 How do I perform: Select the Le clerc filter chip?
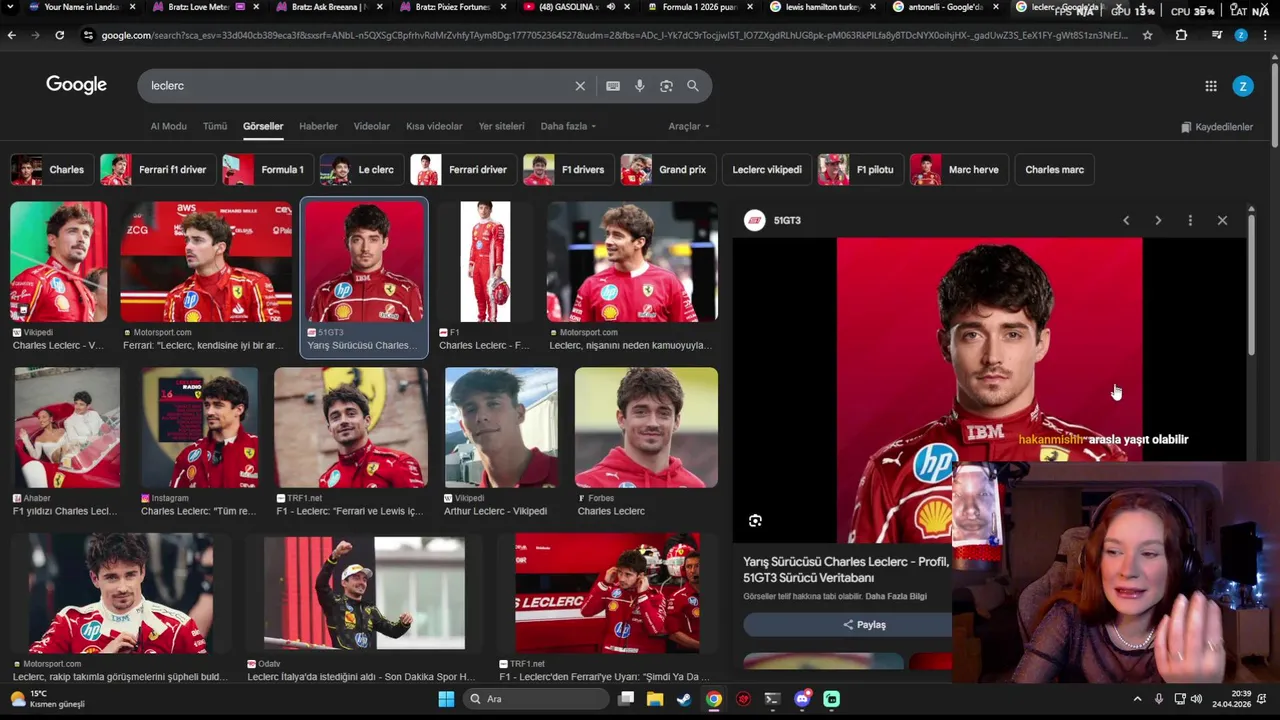pyautogui.click(x=361, y=170)
